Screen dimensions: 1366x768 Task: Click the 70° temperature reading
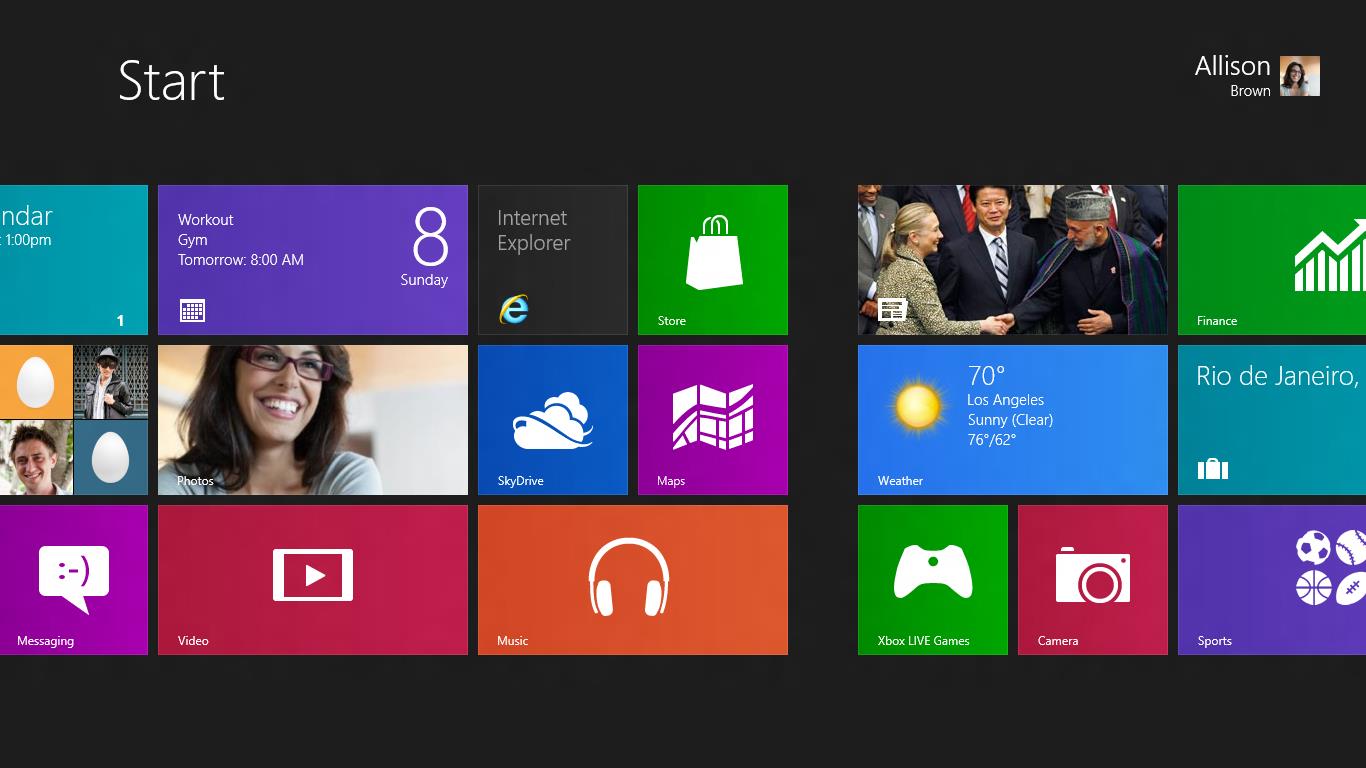click(x=986, y=376)
